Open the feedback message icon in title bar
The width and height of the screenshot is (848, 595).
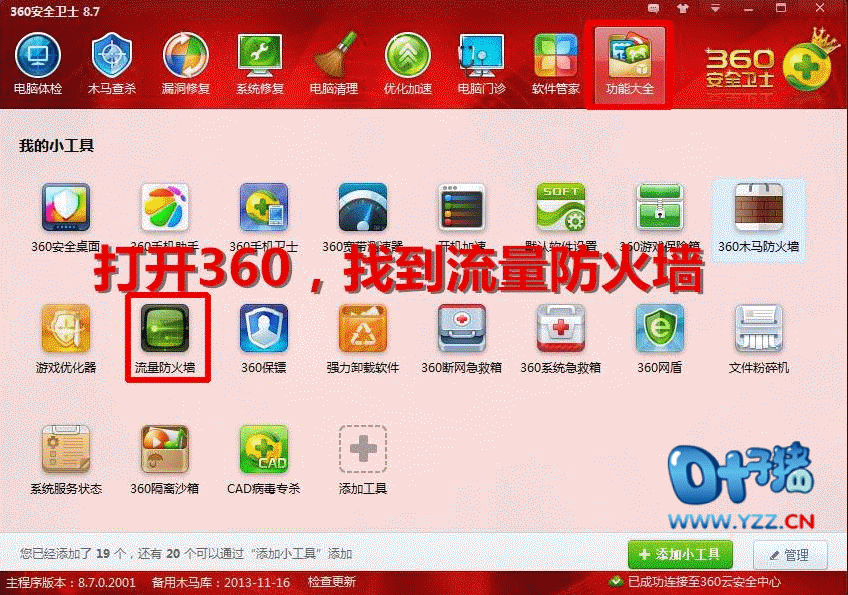pos(653,8)
